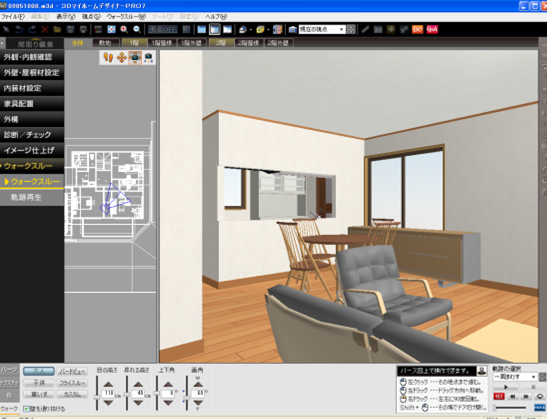Open the 軌跡の選択 path dropdown

click(515, 377)
